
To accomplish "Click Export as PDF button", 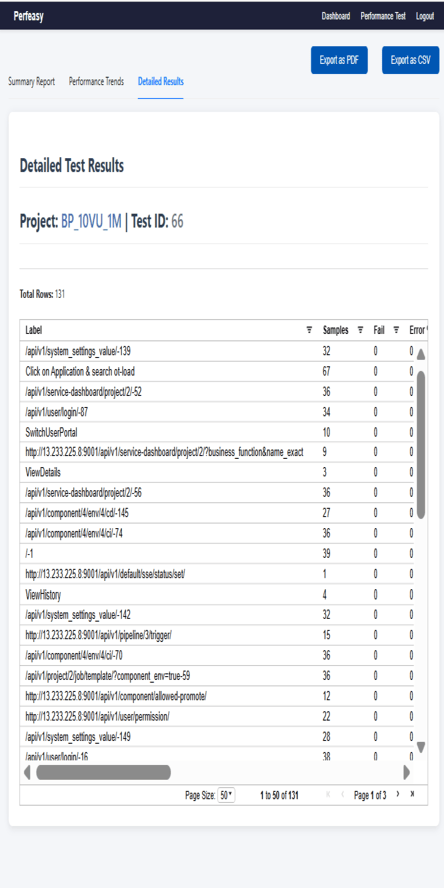I will click(339, 60).
